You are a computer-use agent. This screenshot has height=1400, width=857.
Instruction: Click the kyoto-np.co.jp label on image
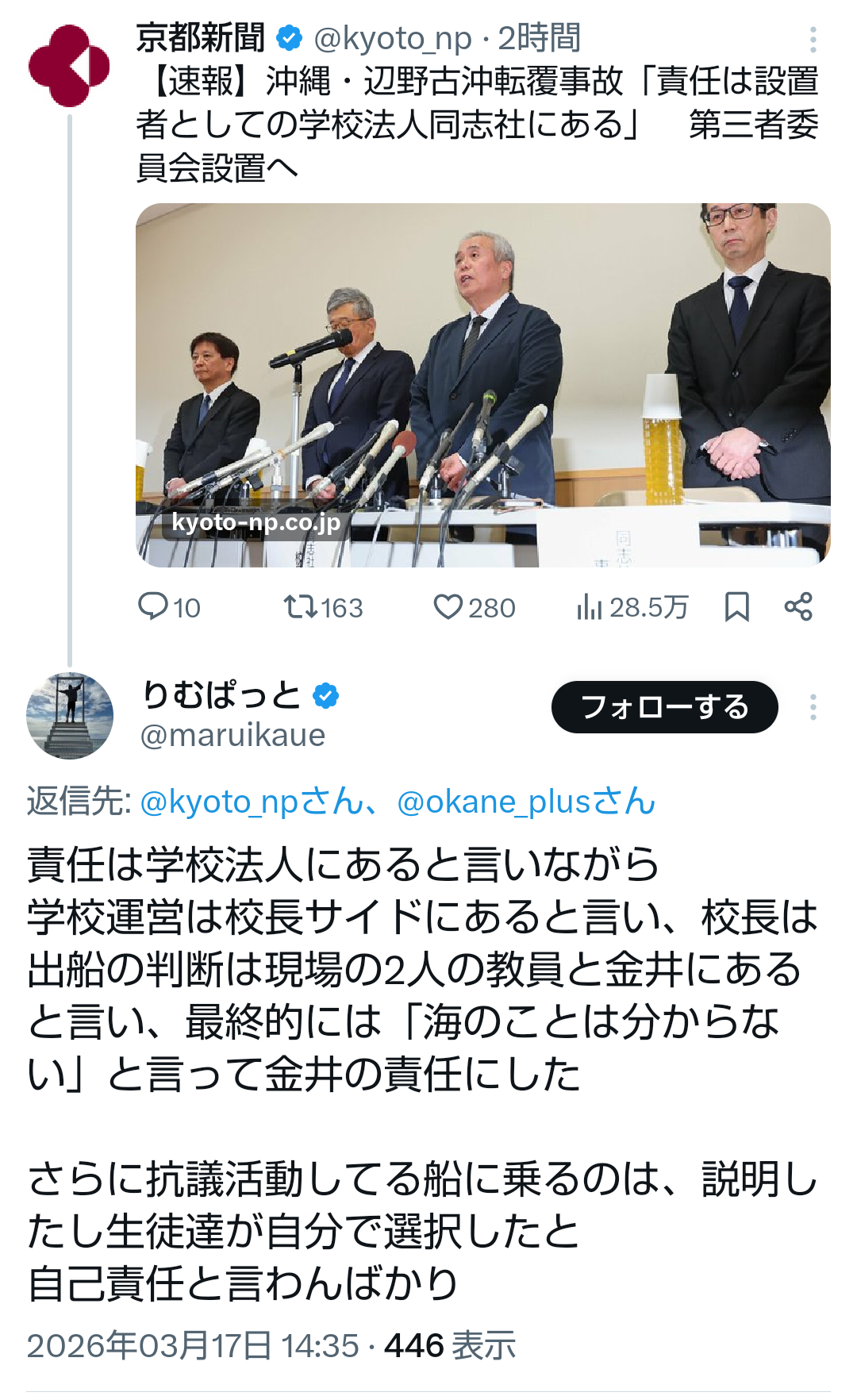click(256, 522)
